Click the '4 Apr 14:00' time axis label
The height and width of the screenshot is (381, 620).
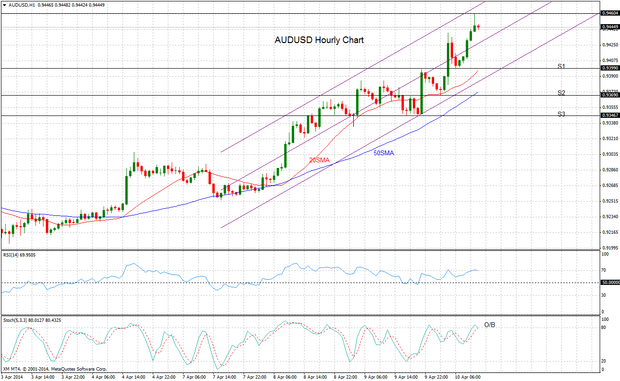(x=134, y=377)
